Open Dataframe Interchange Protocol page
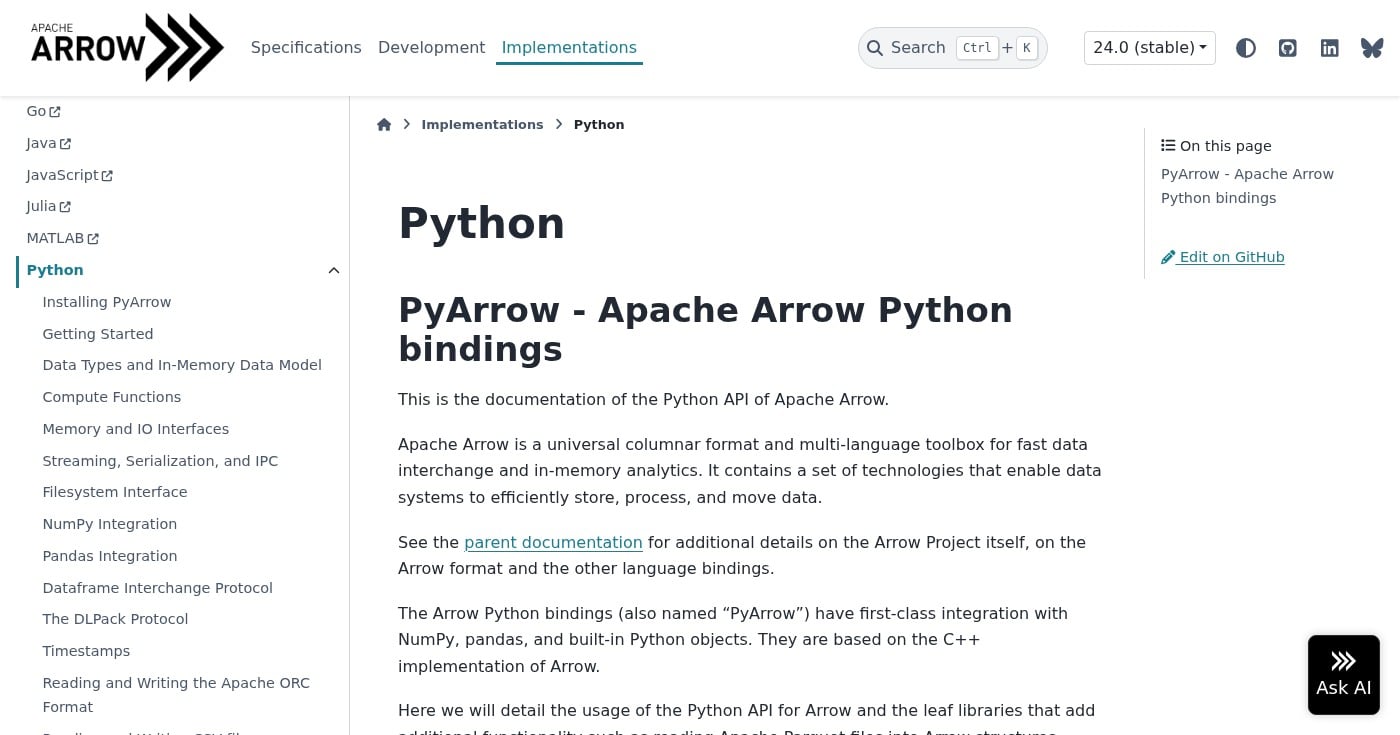Viewport: 1400px width, 735px height. click(x=158, y=588)
